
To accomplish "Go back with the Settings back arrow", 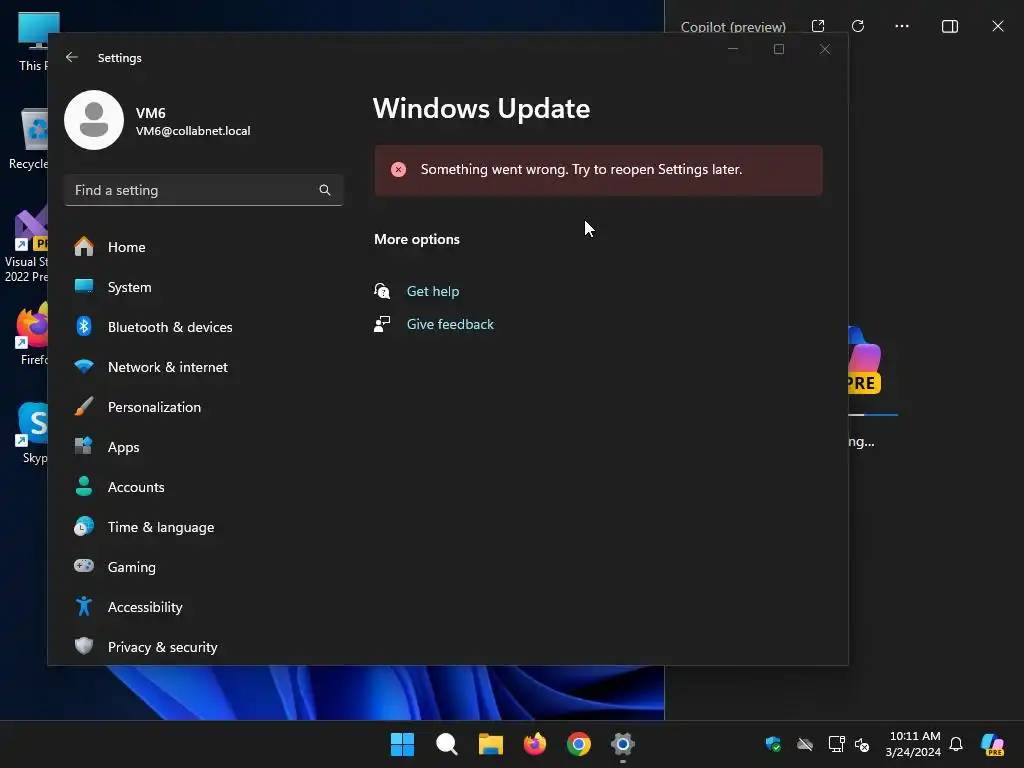I will (72, 57).
